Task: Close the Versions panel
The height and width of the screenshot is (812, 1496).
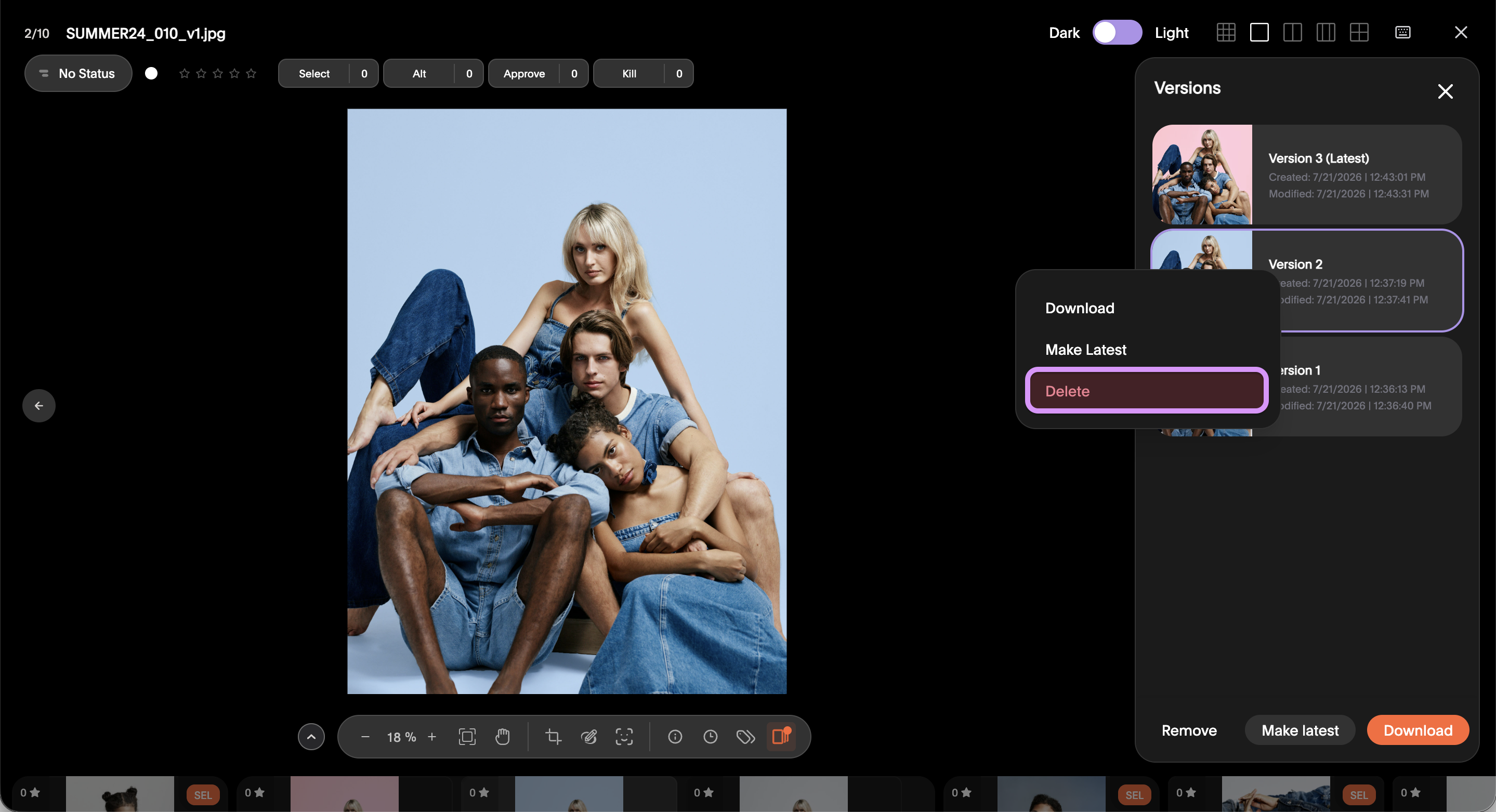Action: tap(1445, 91)
